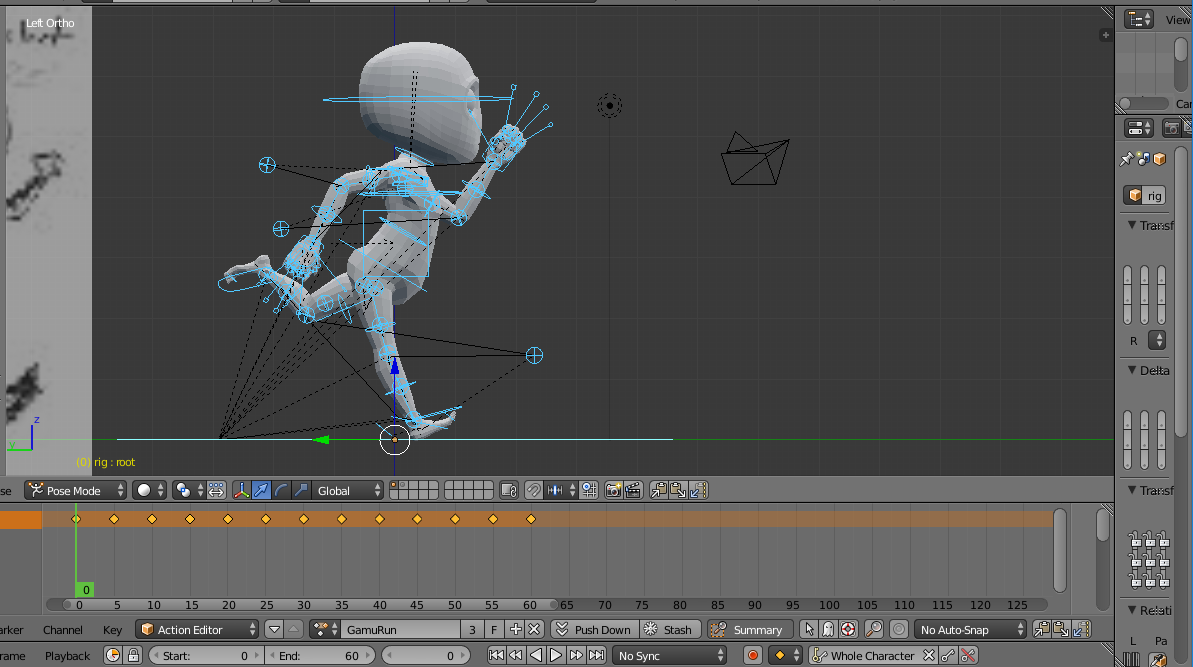This screenshot has width=1193, height=667.
Task: Click the copy pose icon
Action: [x=659, y=490]
